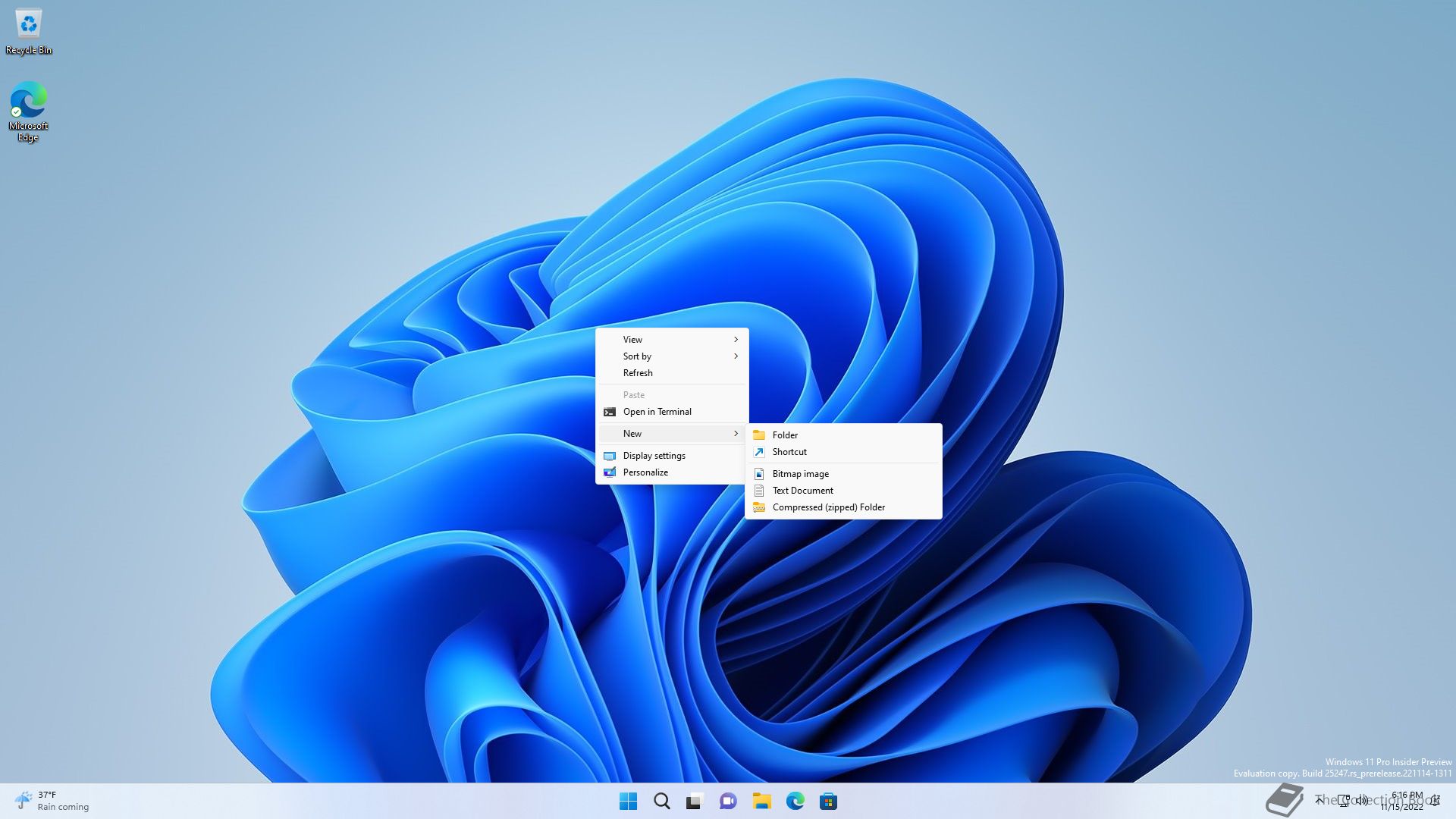Launch Microsoft Edge from the desktop
Screen dimensions: 1456x819
tap(28, 102)
